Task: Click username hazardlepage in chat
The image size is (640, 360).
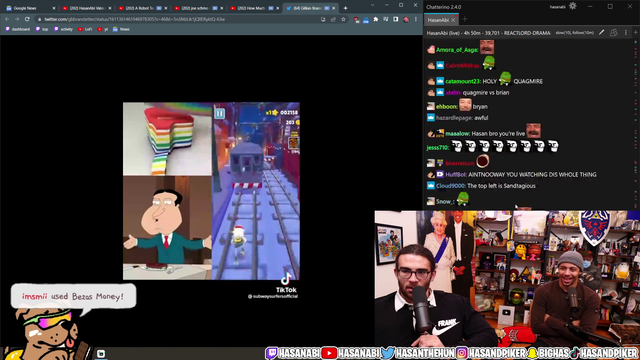Action: click(x=454, y=118)
